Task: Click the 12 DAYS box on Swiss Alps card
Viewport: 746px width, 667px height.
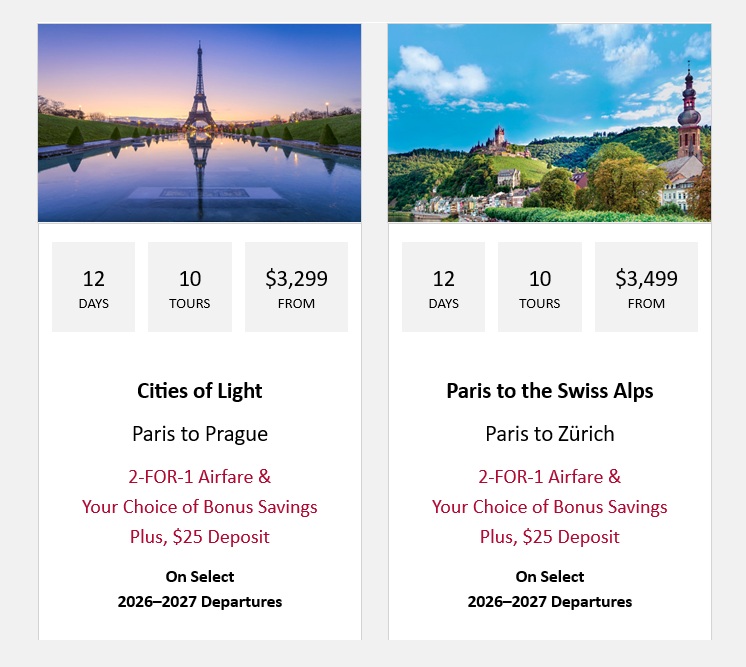Action: 443,287
